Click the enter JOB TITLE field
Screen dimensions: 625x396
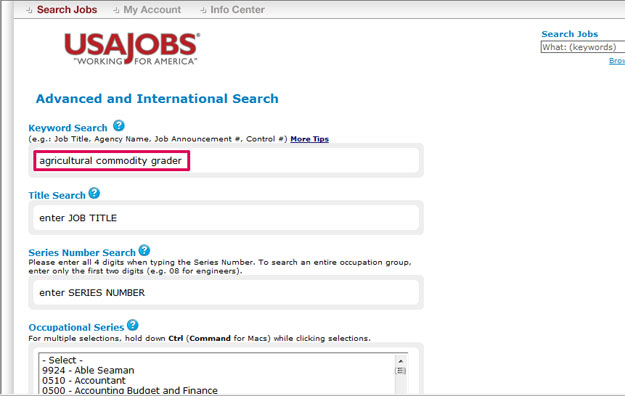(x=226, y=218)
